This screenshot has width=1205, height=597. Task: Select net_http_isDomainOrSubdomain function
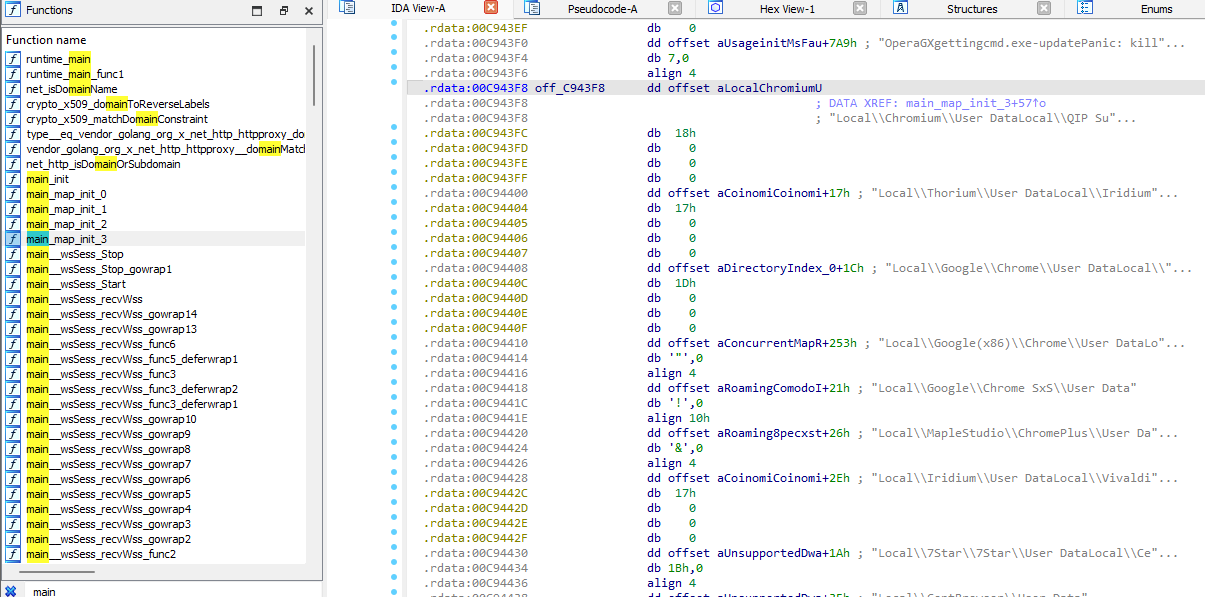click(x=103, y=164)
